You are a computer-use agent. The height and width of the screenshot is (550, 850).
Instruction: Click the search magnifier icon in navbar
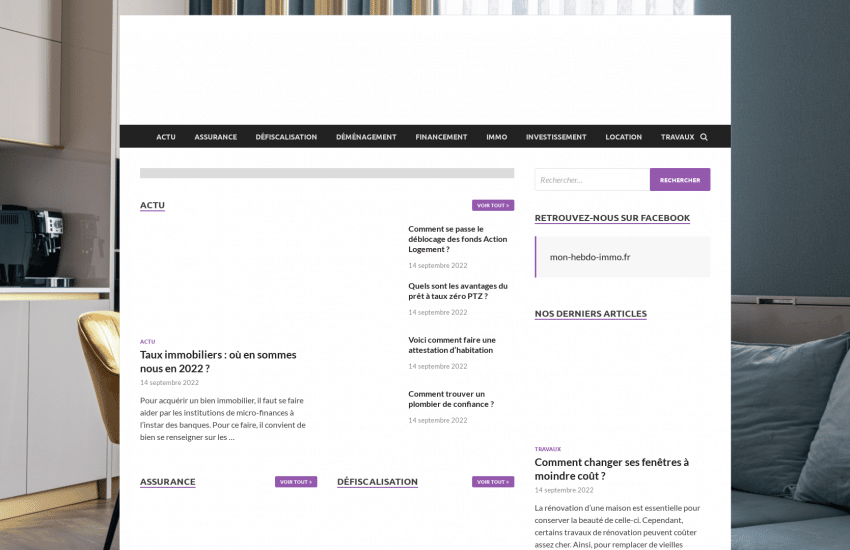tap(704, 137)
